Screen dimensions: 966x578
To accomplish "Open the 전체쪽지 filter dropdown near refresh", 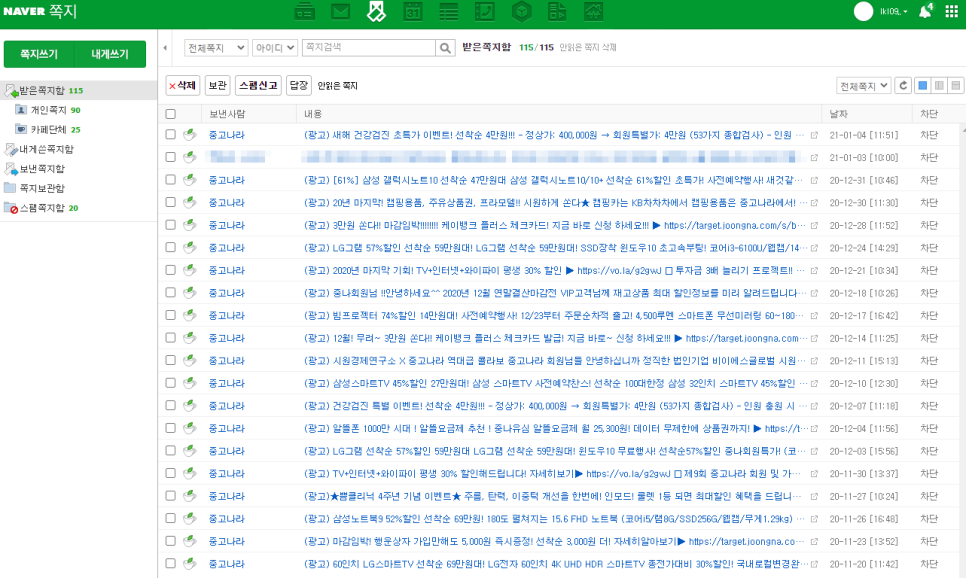I will click(x=864, y=86).
